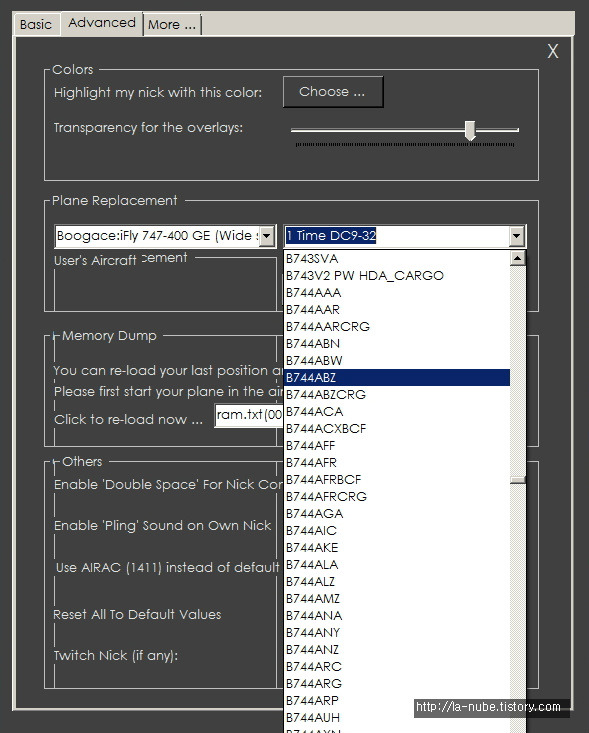Screen dimensions: 589x733
Task: Select B744AFR plane
Action: tap(396, 462)
